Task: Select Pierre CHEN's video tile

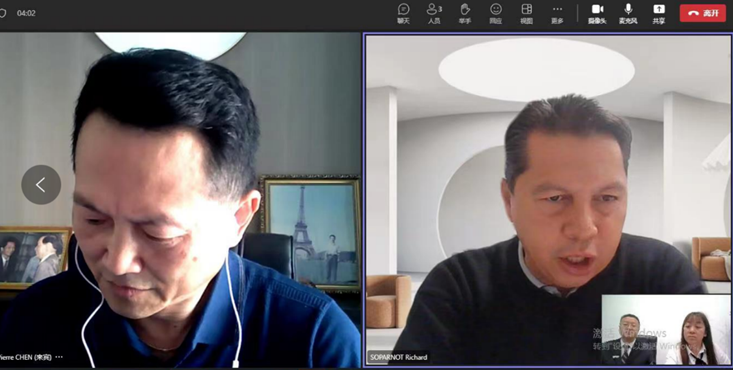Action: coord(180,200)
